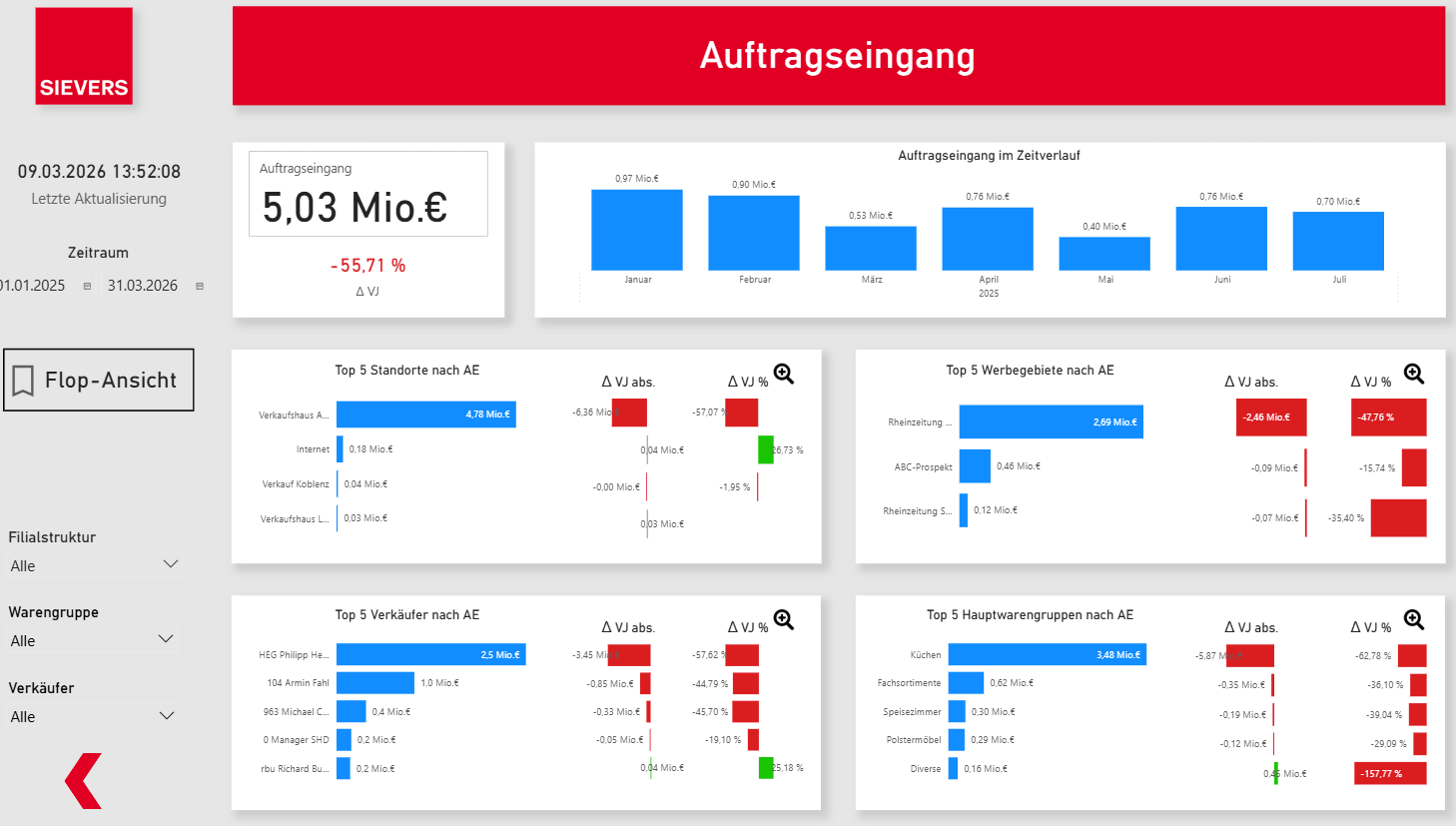Select the Juli bar in the time chart
1456x826 pixels.
1338,241
